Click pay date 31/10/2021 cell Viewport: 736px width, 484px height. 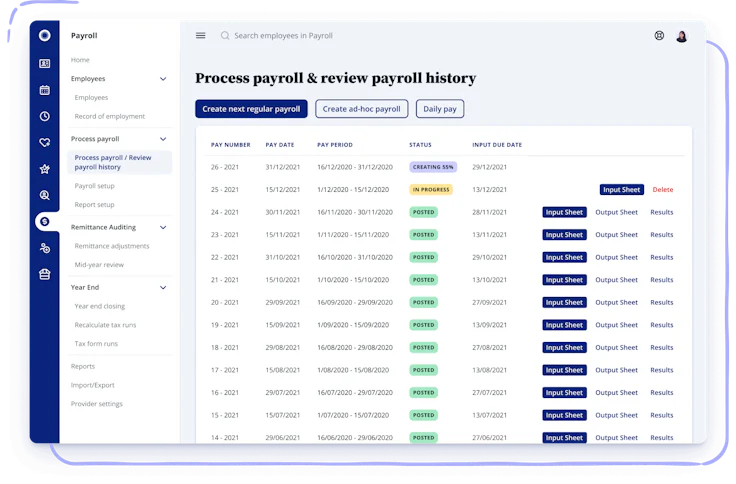[283, 257]
